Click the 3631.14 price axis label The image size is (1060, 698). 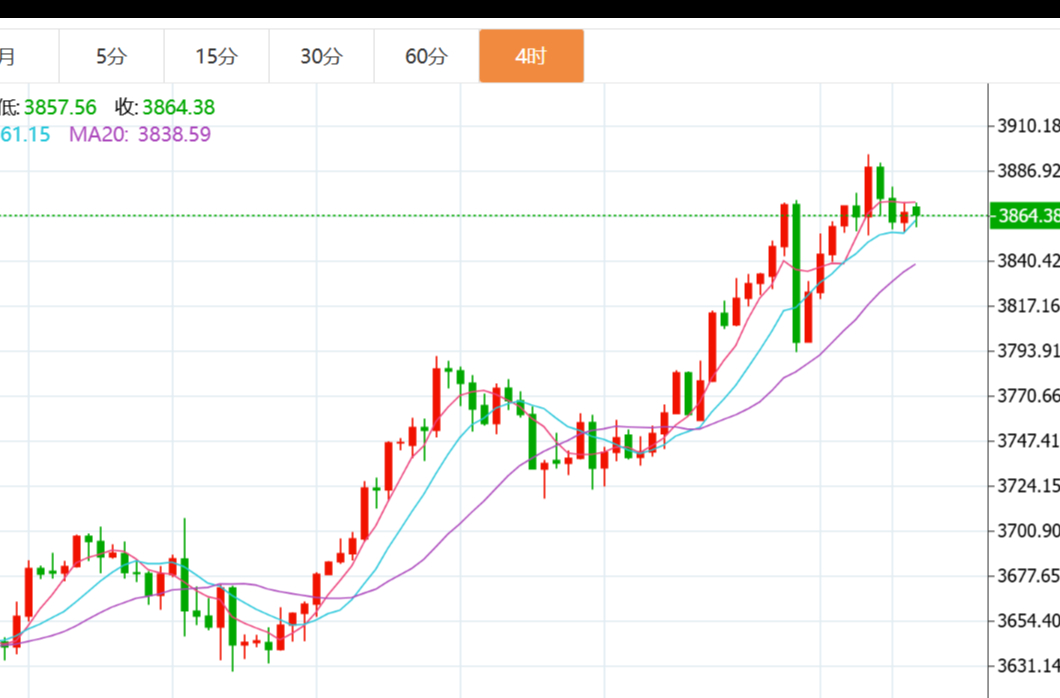click(x=1028, y=666)
